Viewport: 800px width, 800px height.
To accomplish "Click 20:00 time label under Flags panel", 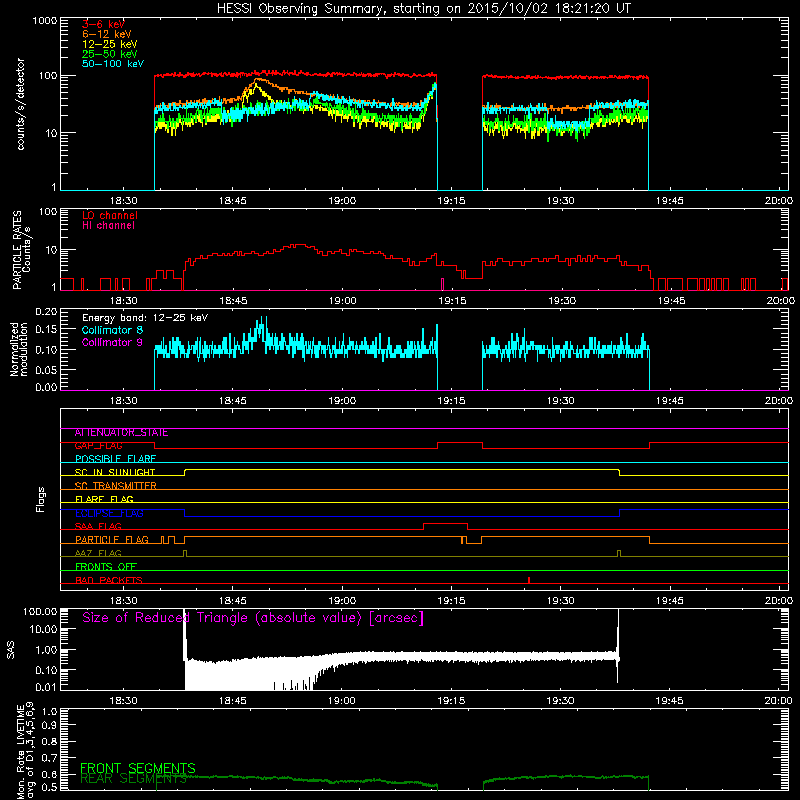I will (779, 601).
